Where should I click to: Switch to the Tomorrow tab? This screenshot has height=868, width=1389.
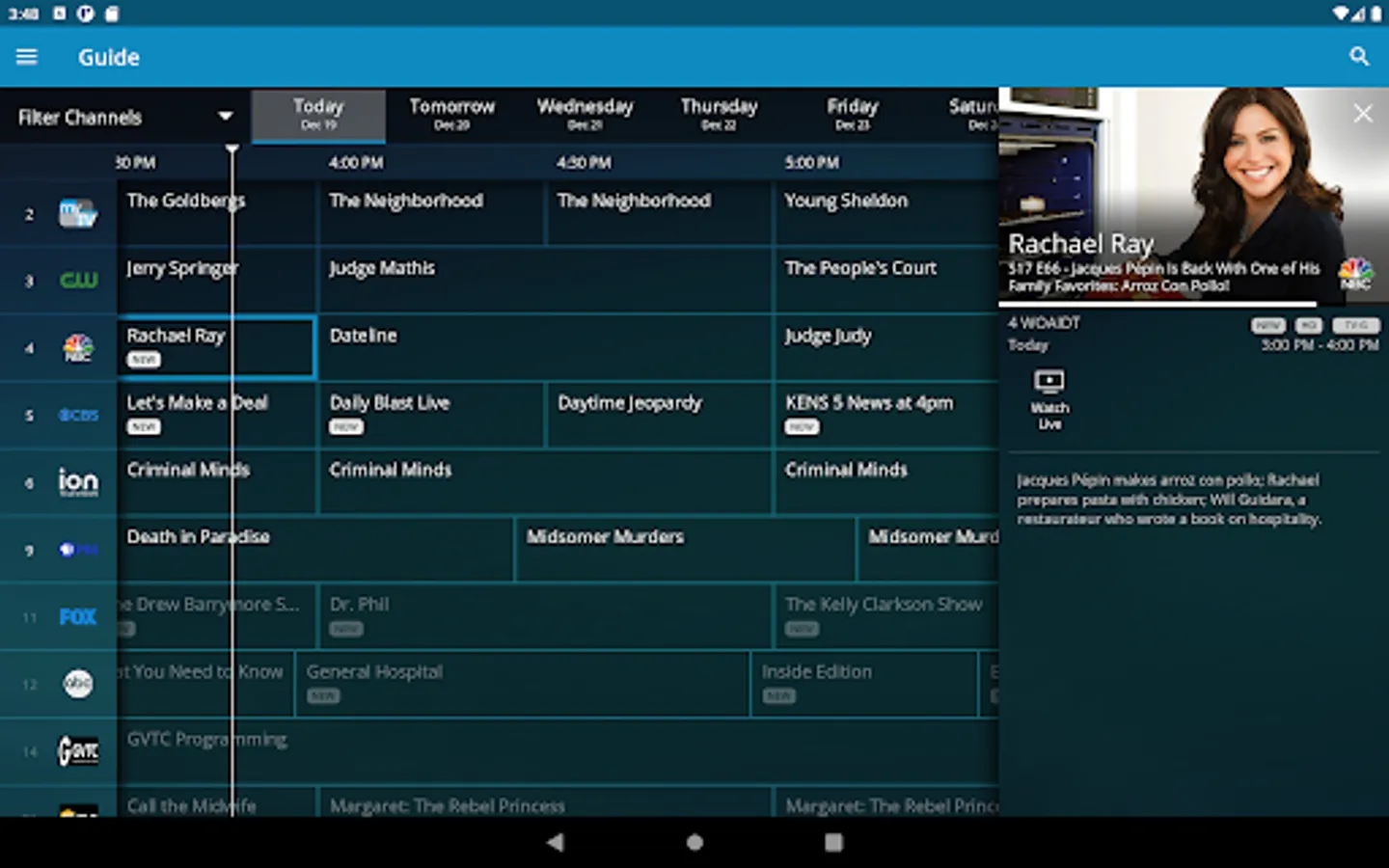(451, 116)
